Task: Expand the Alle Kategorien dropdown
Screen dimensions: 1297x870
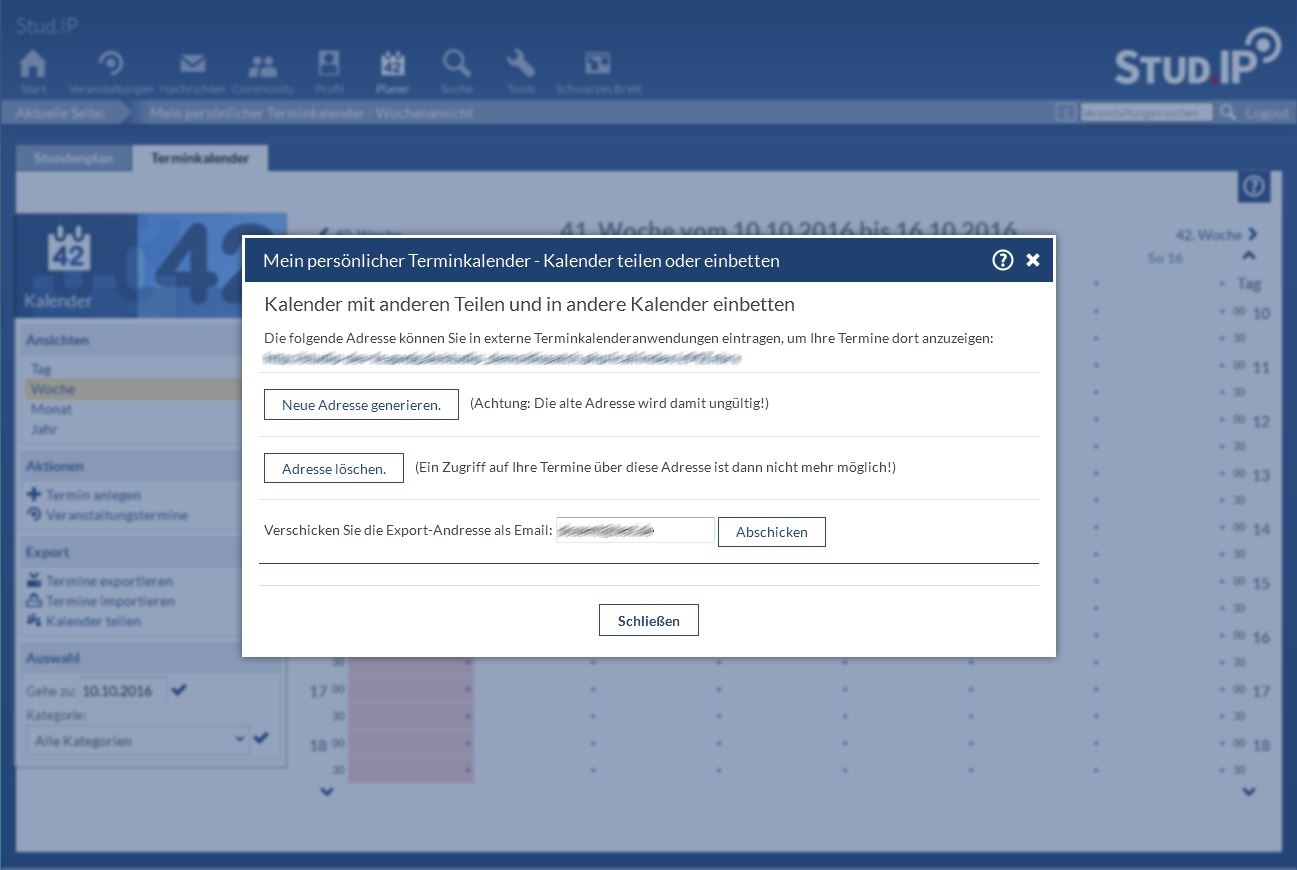Action: click(137, 740)
